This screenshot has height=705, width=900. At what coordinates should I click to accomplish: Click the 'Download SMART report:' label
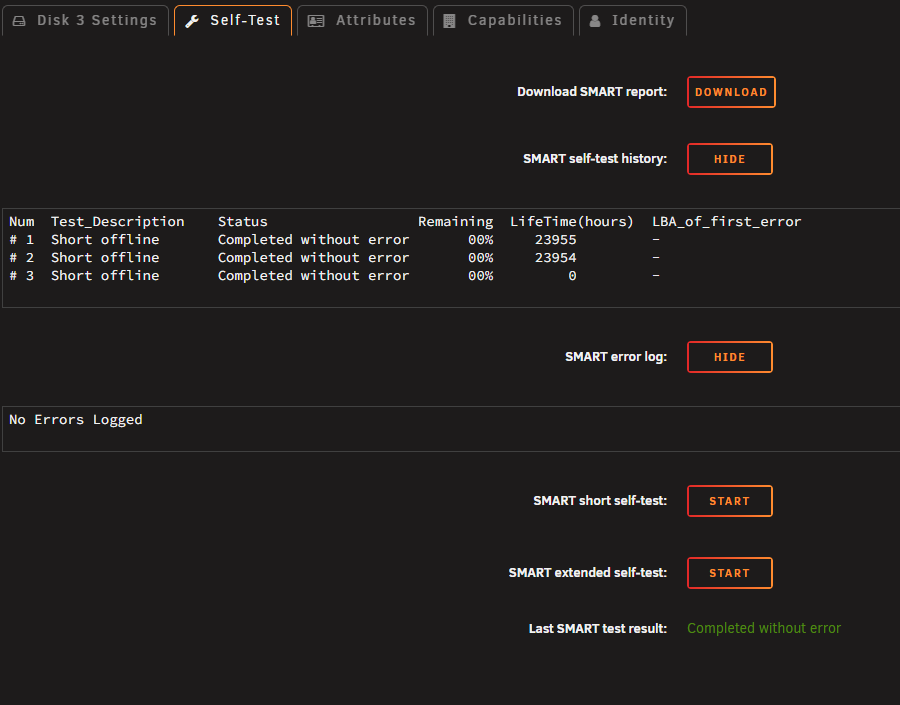[592, 92]
